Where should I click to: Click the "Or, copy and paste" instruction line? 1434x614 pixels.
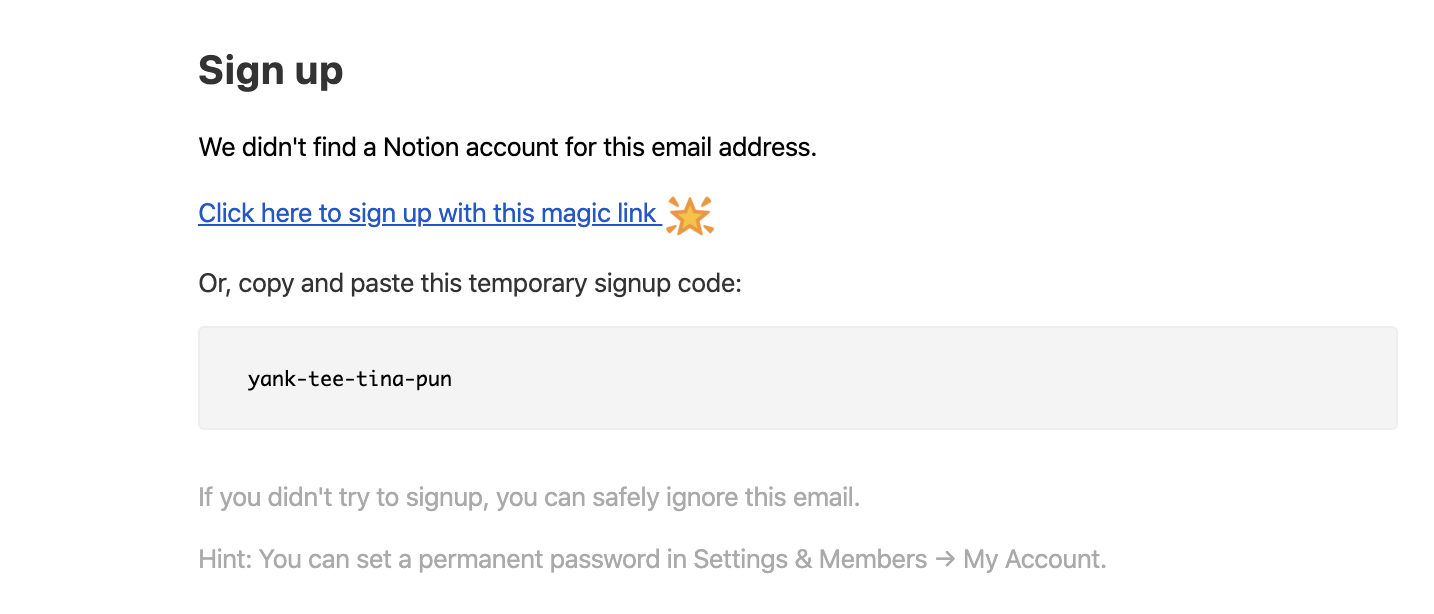coord(470,283)
